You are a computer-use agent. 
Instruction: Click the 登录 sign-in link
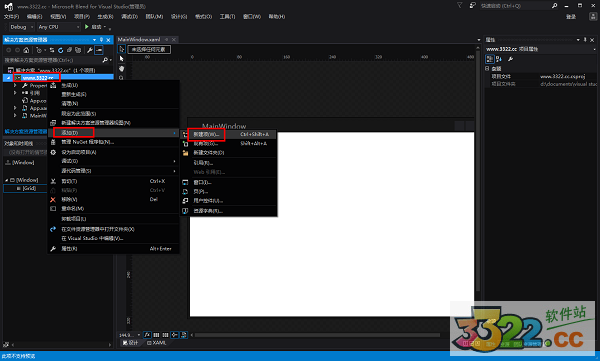pos(571,16)
